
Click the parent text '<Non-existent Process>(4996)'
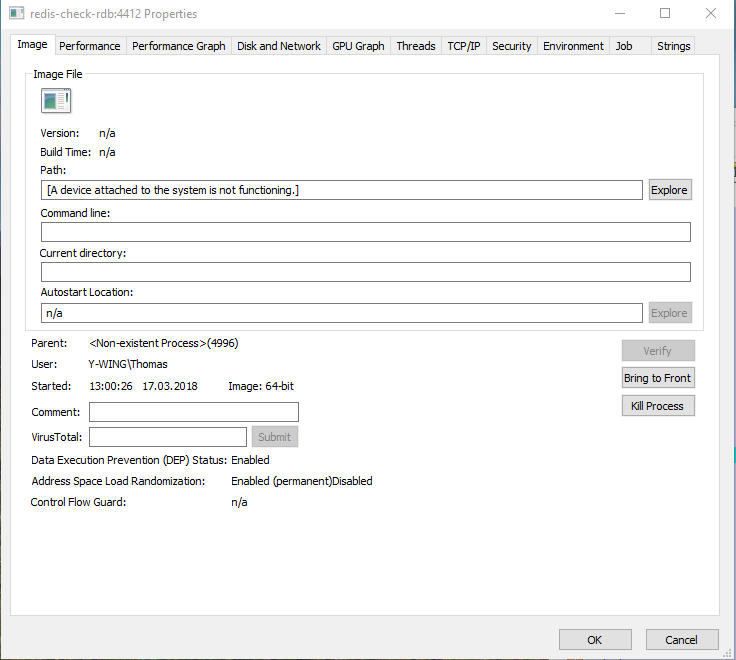pos(164,343)
